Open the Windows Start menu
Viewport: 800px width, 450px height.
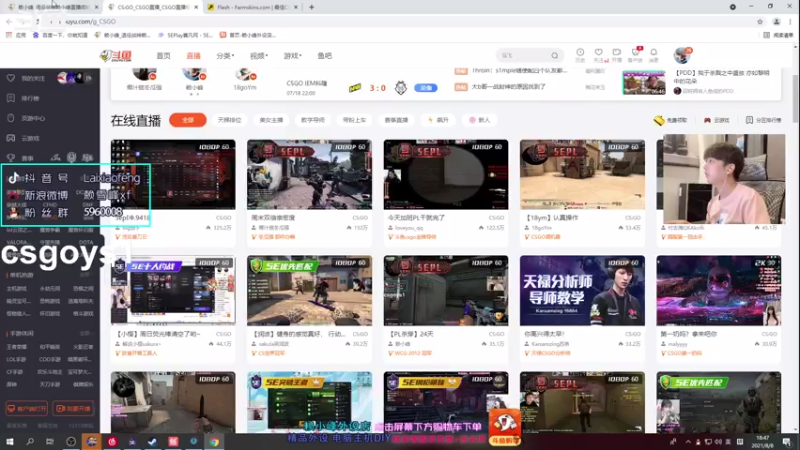coord(10,441)
